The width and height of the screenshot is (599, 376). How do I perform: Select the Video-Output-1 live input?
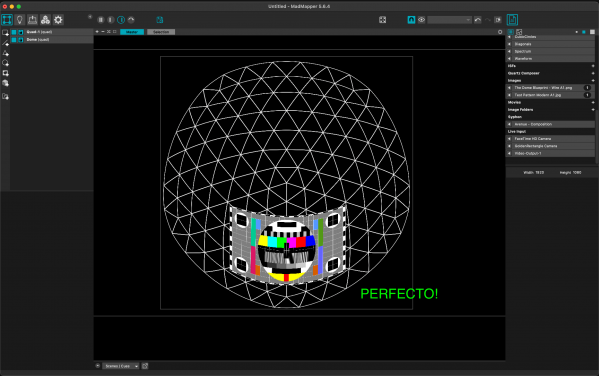click(x=550, y=153)
